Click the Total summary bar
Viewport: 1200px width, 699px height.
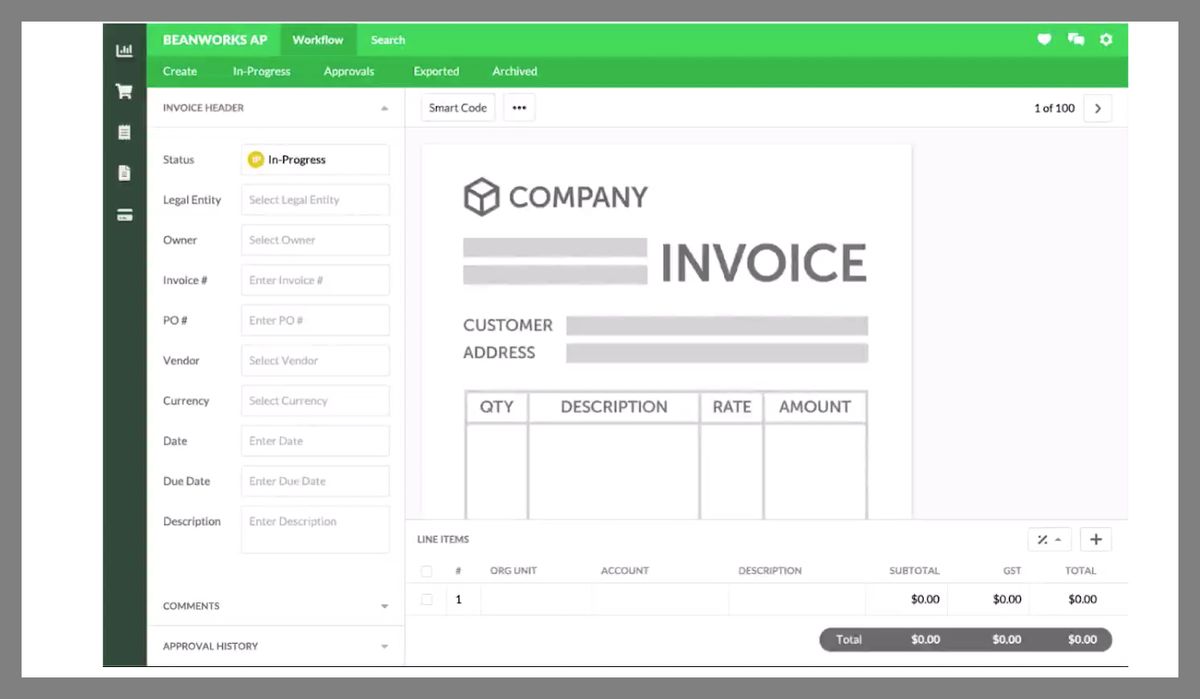965,640
